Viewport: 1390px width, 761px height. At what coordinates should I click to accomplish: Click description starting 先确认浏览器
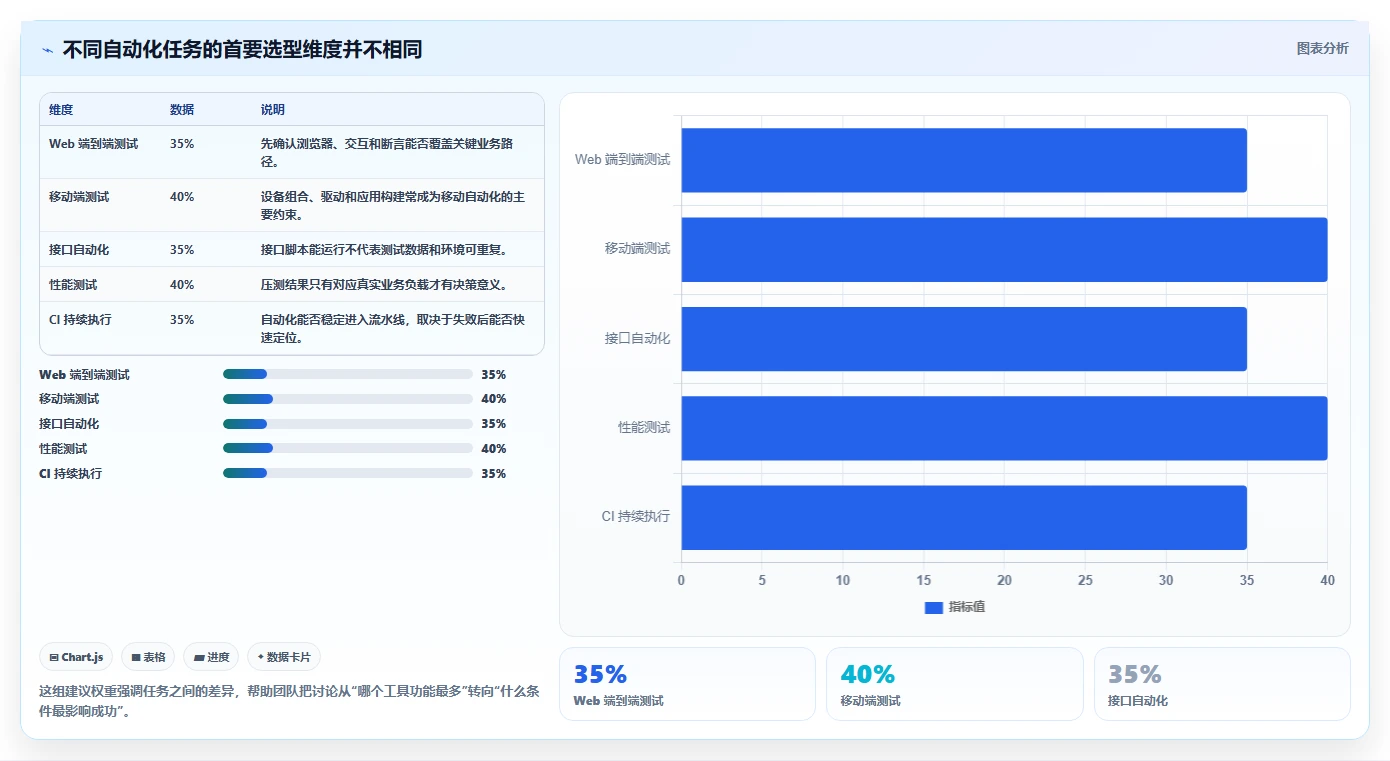tap(387, 153)
